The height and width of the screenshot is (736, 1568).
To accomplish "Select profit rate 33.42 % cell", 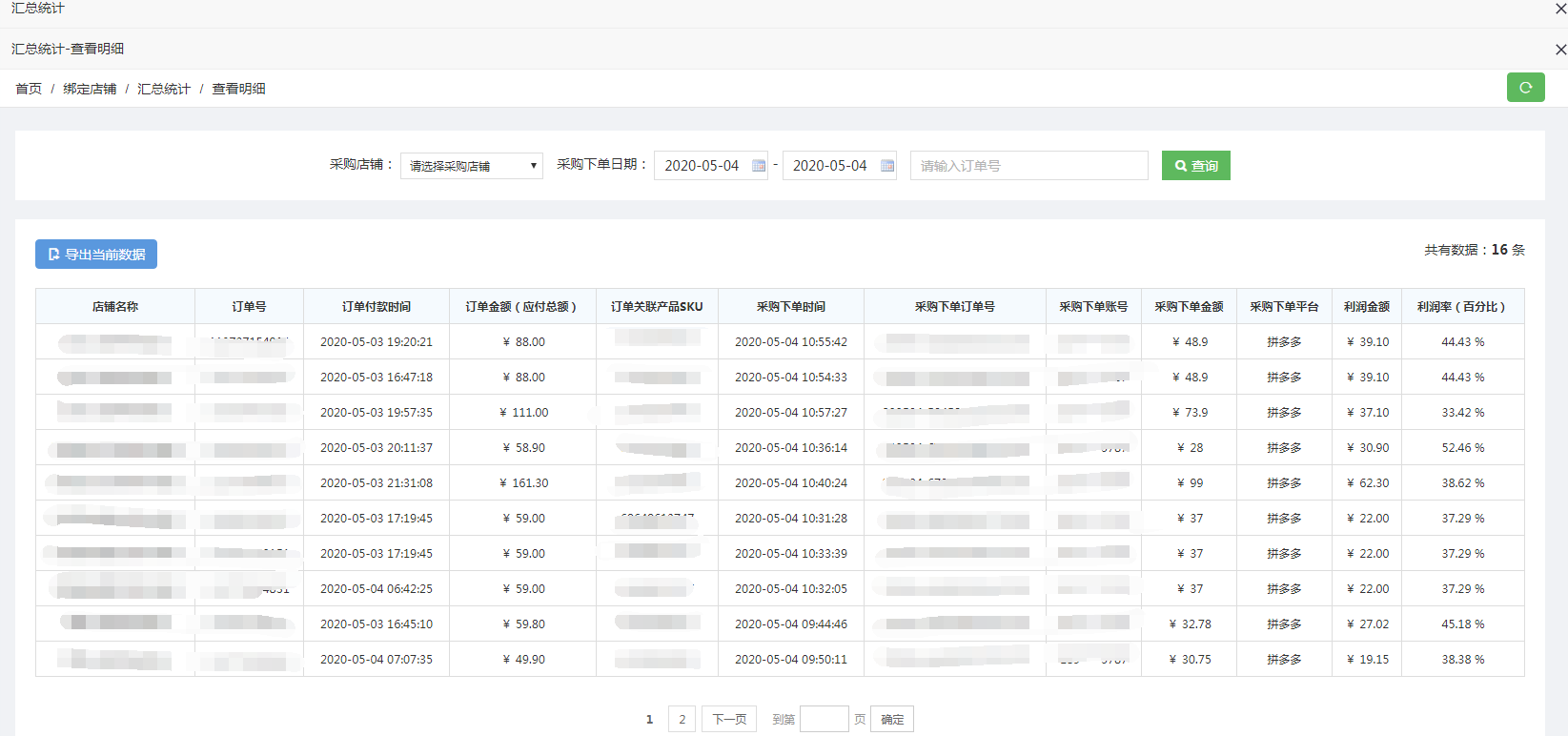I will click(x=1463, y=413).
